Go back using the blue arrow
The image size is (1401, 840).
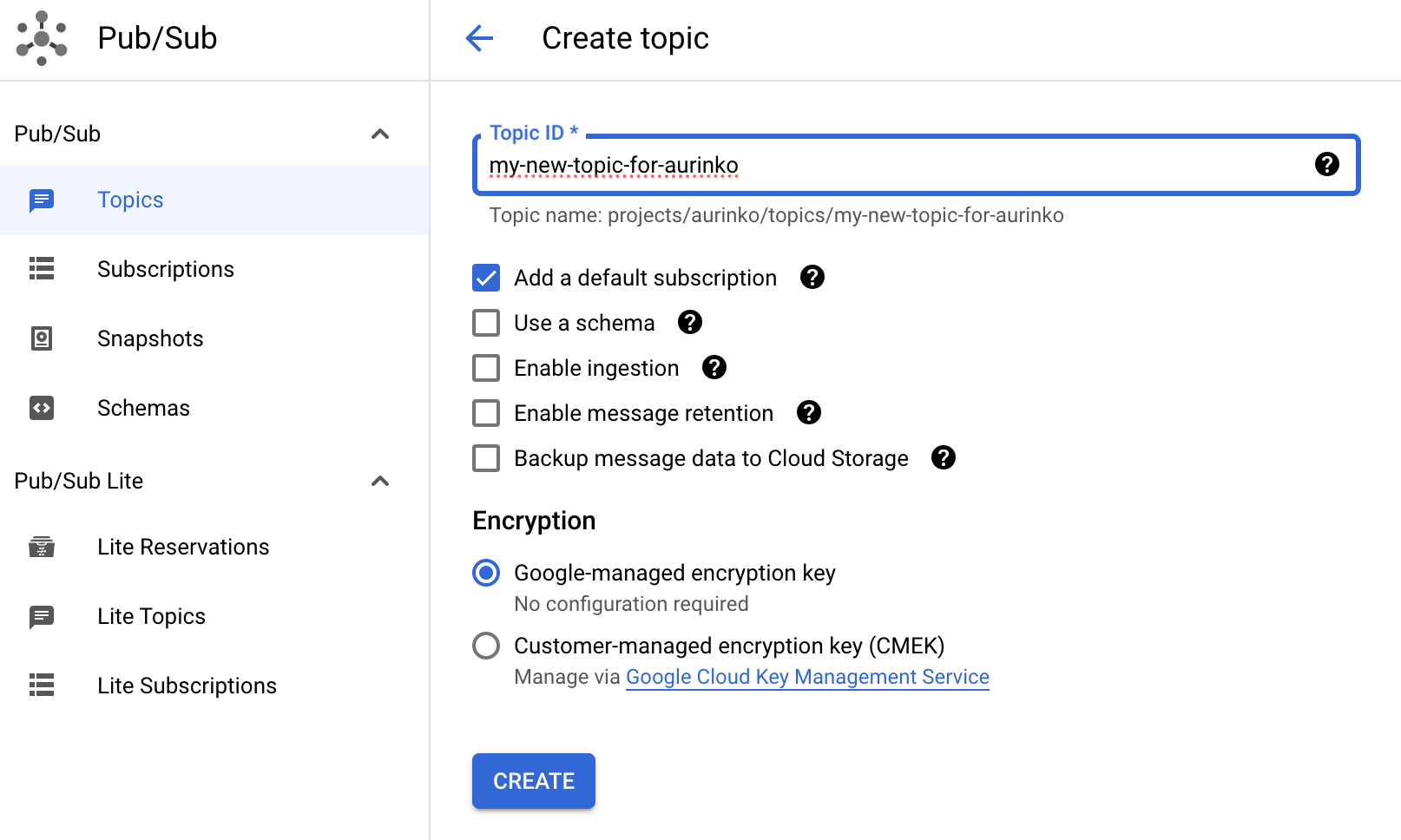click(479, 38)
